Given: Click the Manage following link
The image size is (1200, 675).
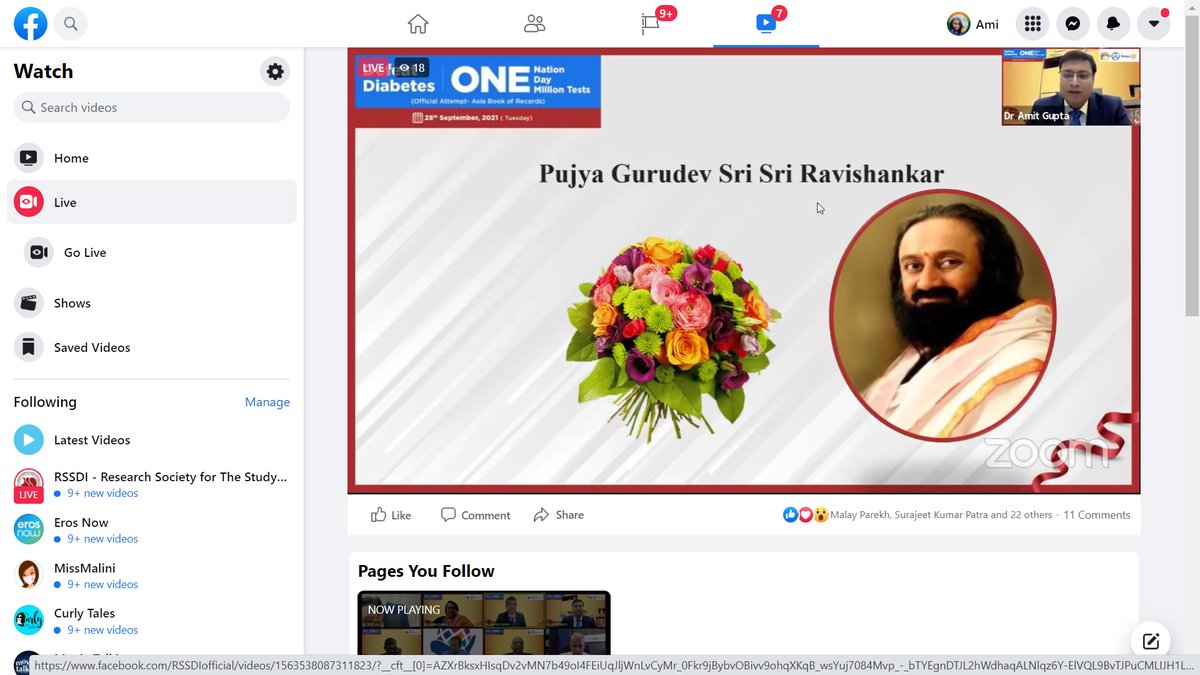Looking at the screenshot, I should click(x=267, y=402).
